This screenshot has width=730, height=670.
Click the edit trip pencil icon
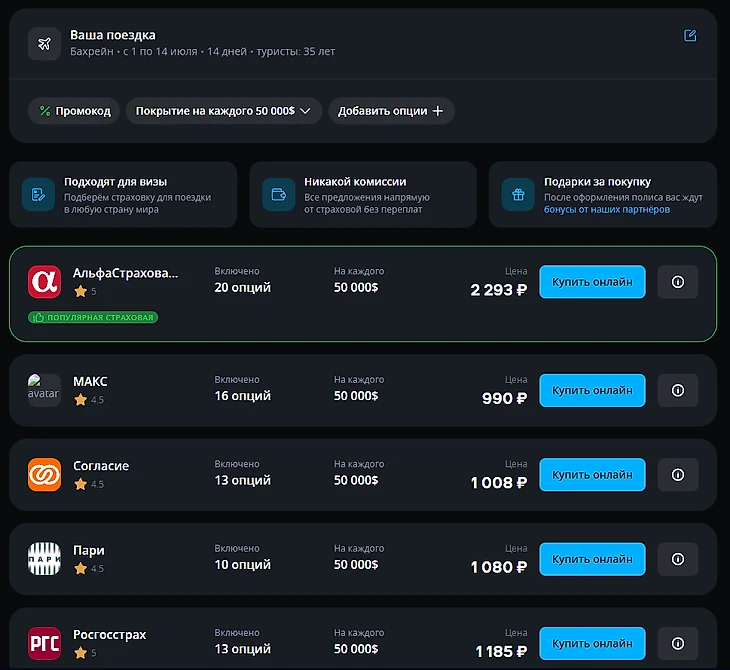[x=690, y=36]
